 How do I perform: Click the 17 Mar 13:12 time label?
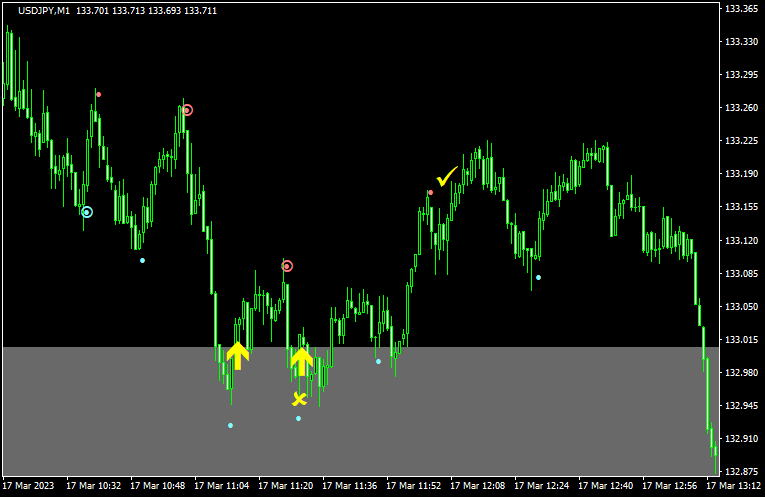[734, 486]
